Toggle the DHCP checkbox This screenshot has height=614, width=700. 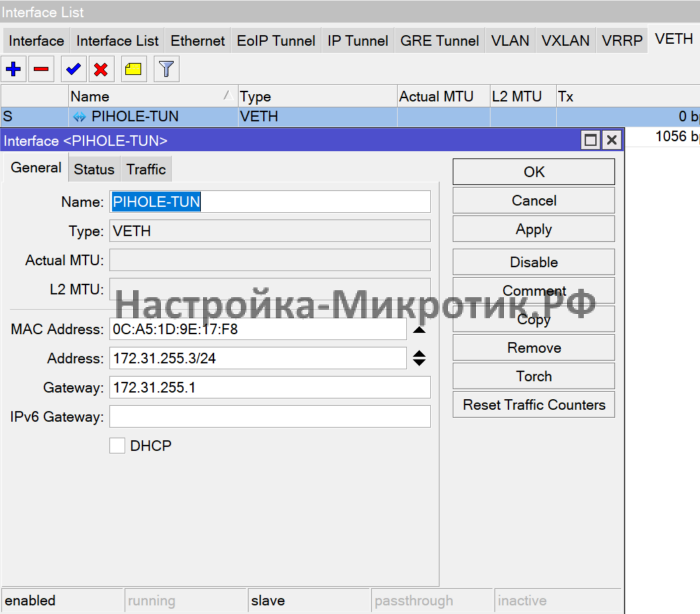117,445
